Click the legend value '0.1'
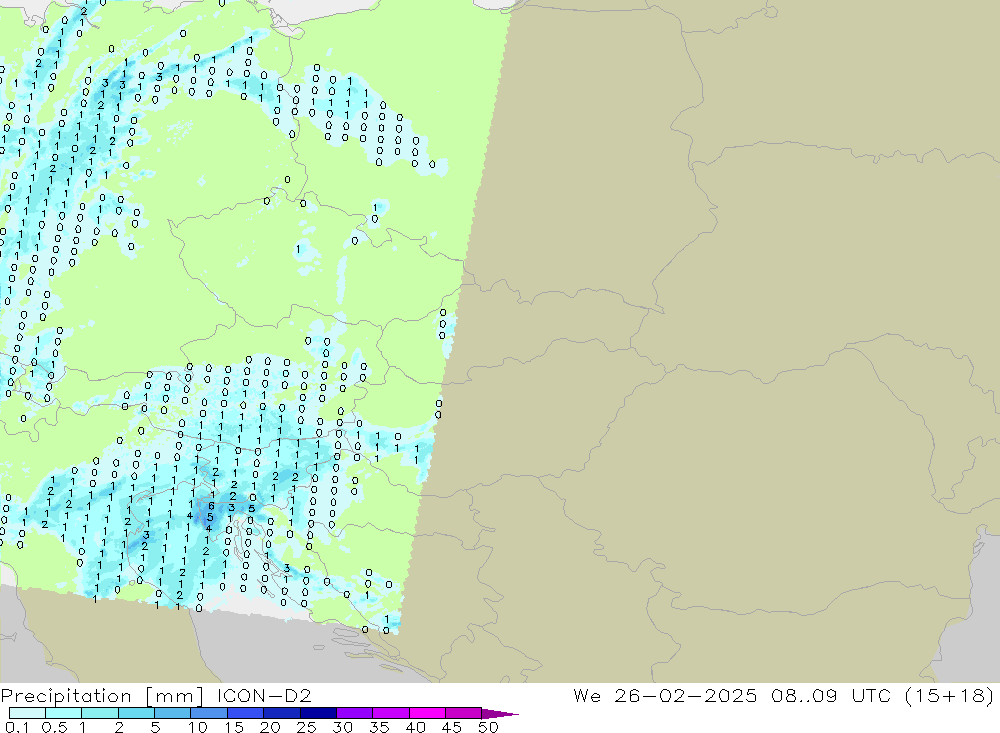Screen dimensions: 1000x733 click(17, 727)
